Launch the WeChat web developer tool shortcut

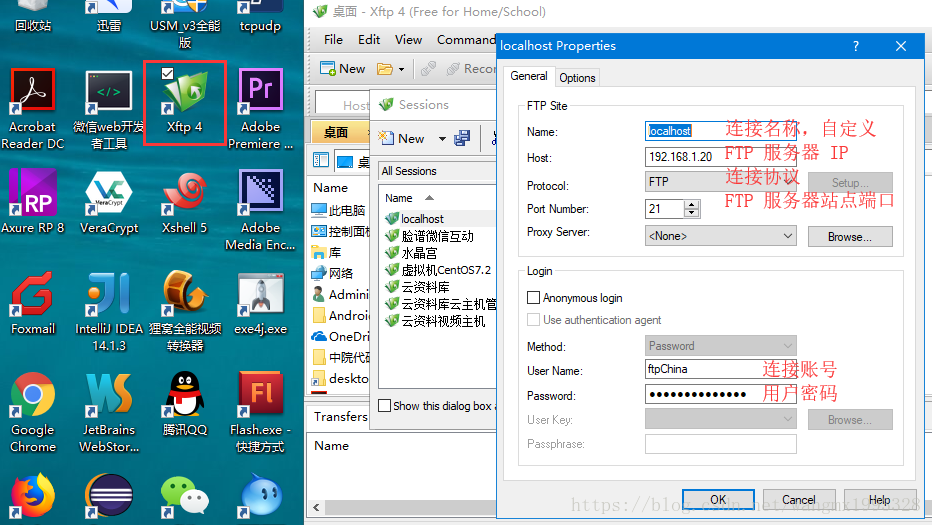coord(109,109)
